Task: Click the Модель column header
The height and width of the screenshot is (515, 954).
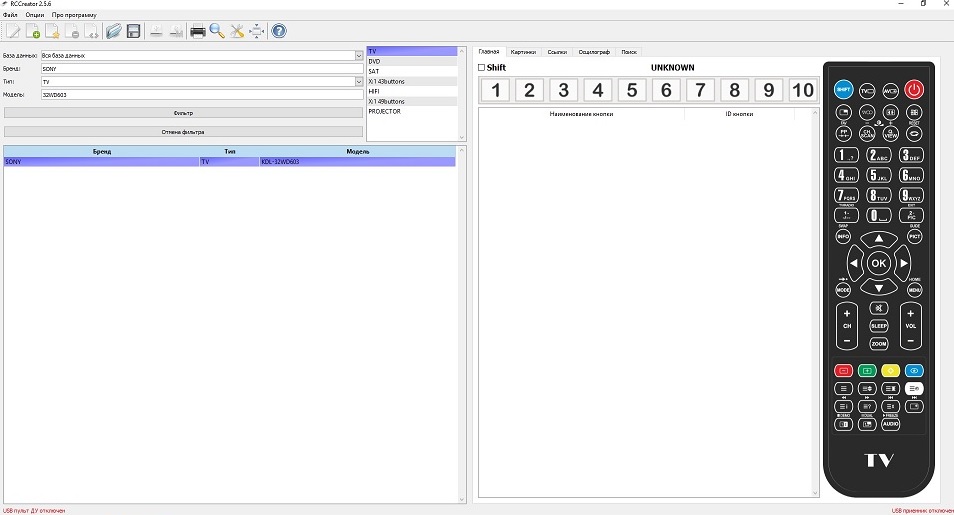Action: (358, 152)
